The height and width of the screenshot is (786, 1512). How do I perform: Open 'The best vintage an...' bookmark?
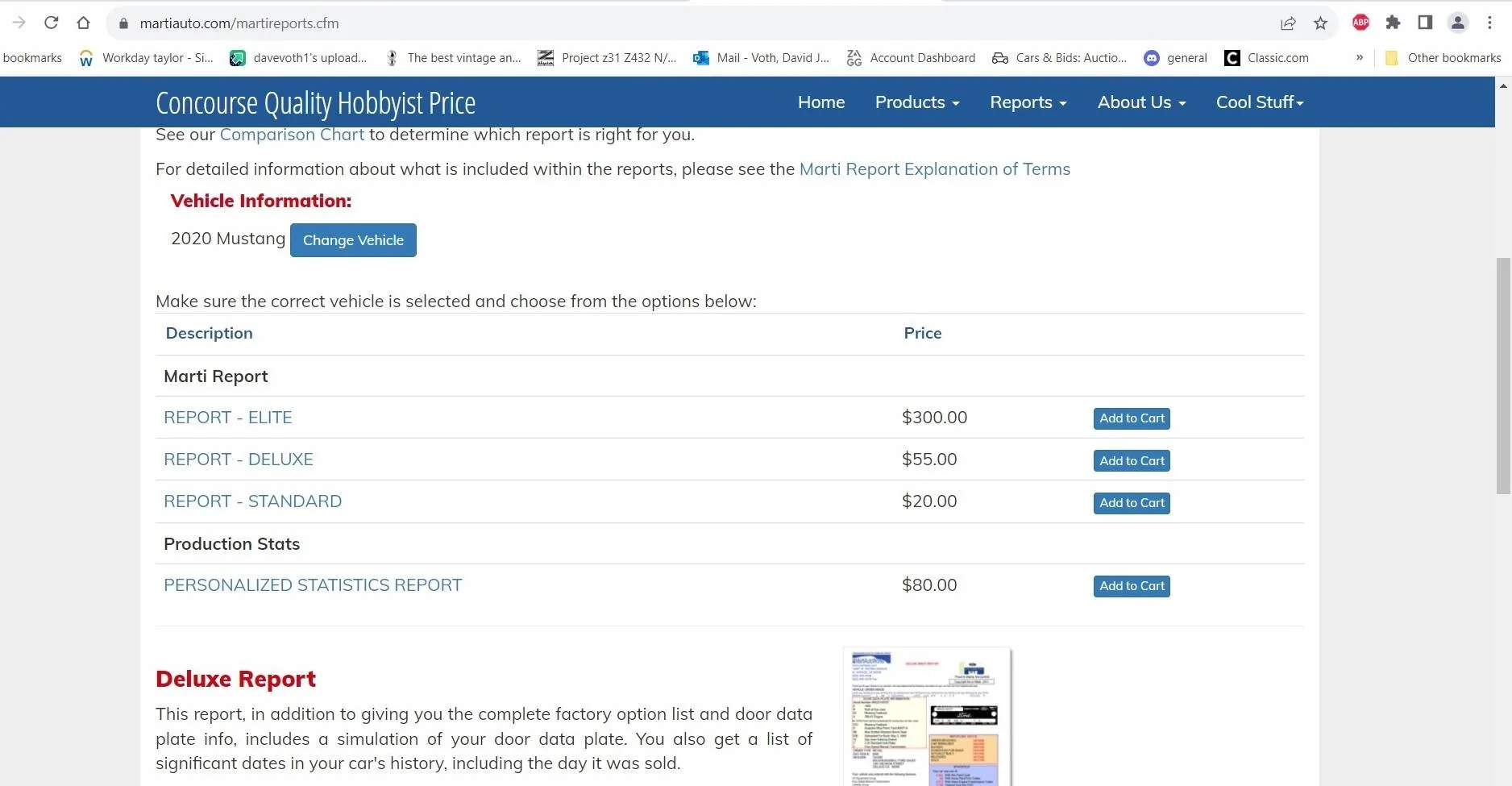(x=453, y=58)
